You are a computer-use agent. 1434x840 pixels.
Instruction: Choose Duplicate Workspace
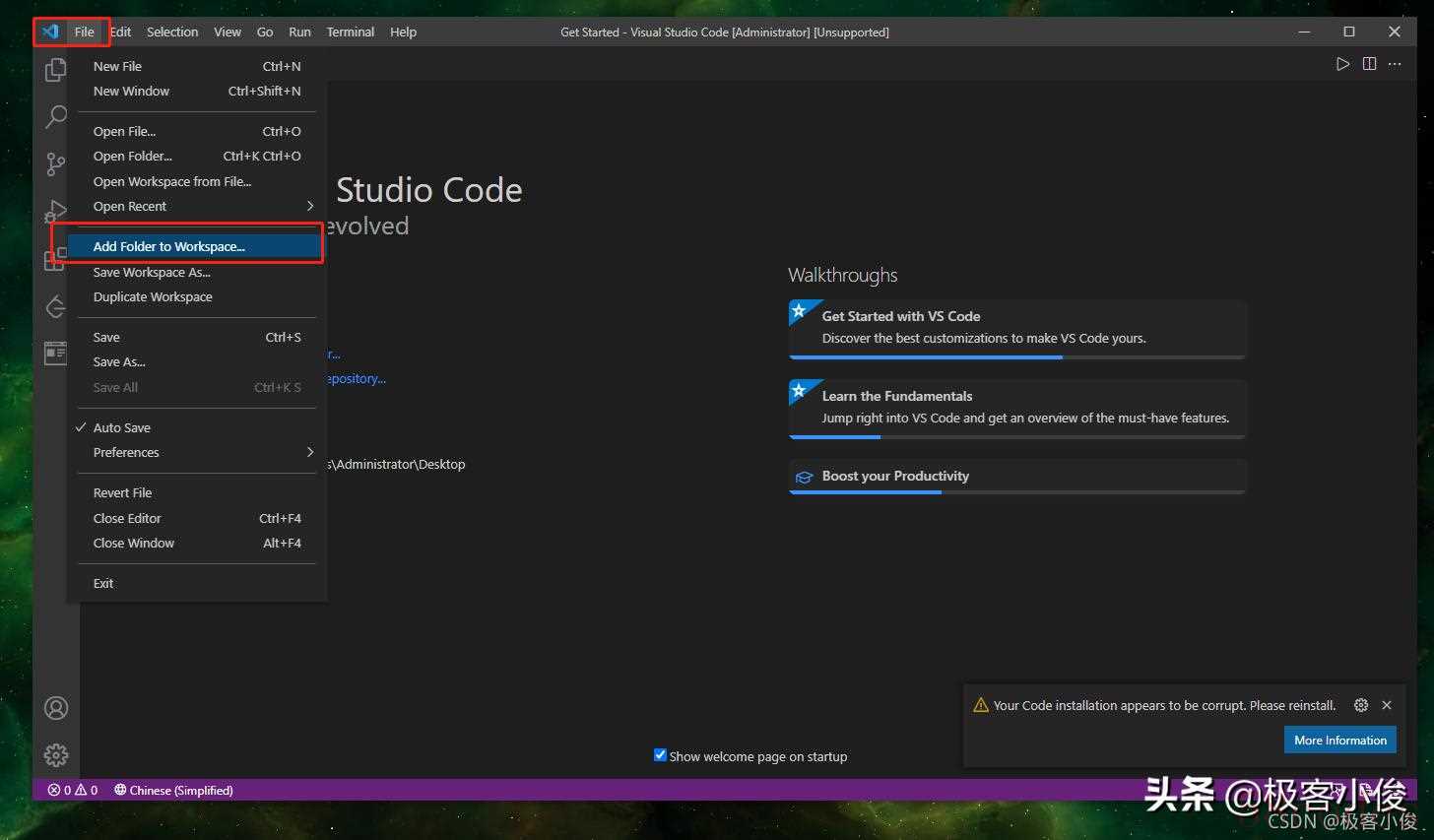(197, 296)
